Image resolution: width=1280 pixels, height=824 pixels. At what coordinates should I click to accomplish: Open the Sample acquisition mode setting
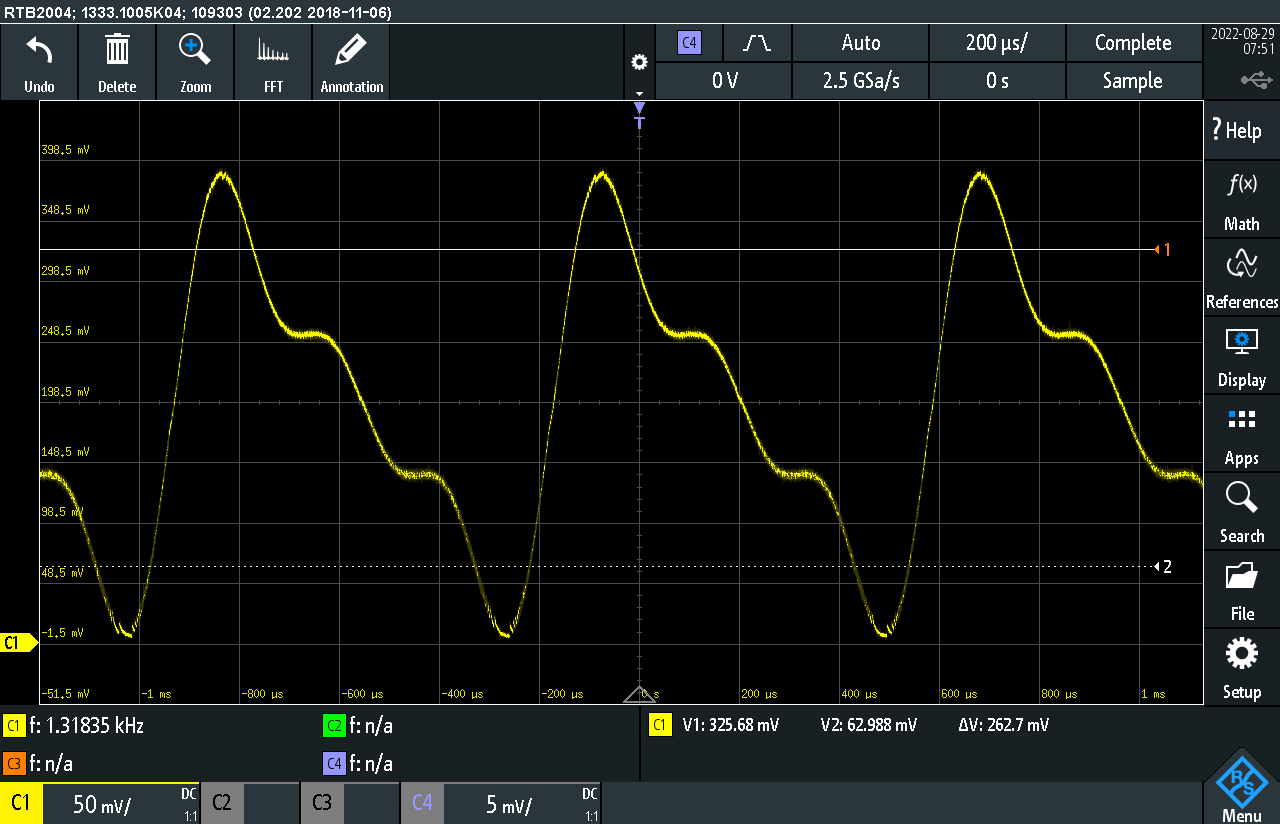coord(1133,81)
